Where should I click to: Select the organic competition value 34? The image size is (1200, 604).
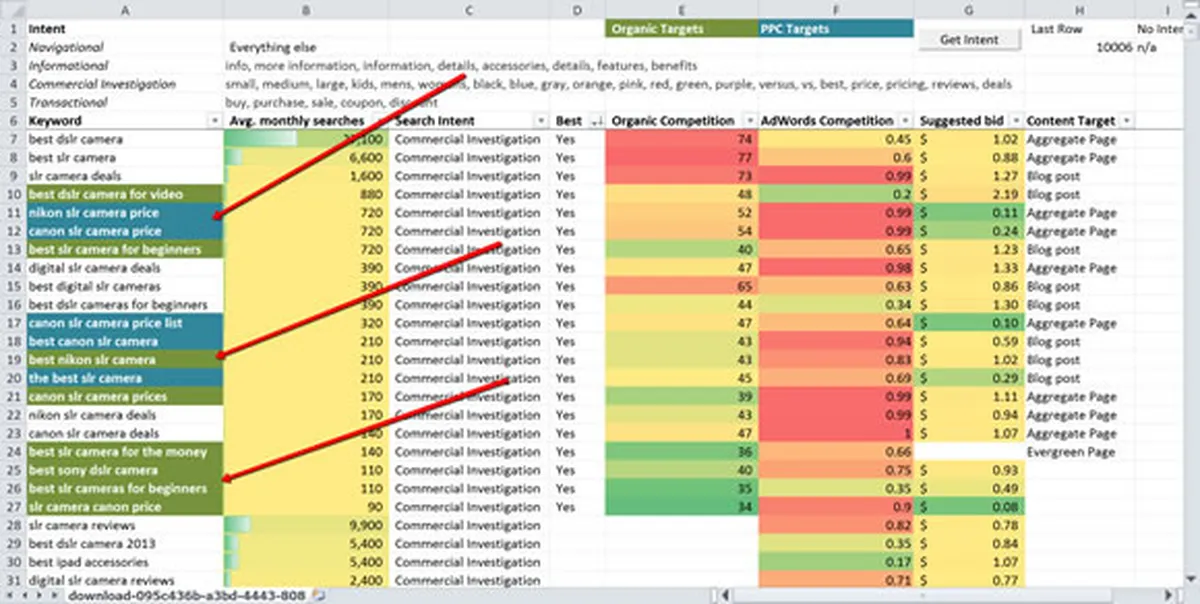coord(682,507)
